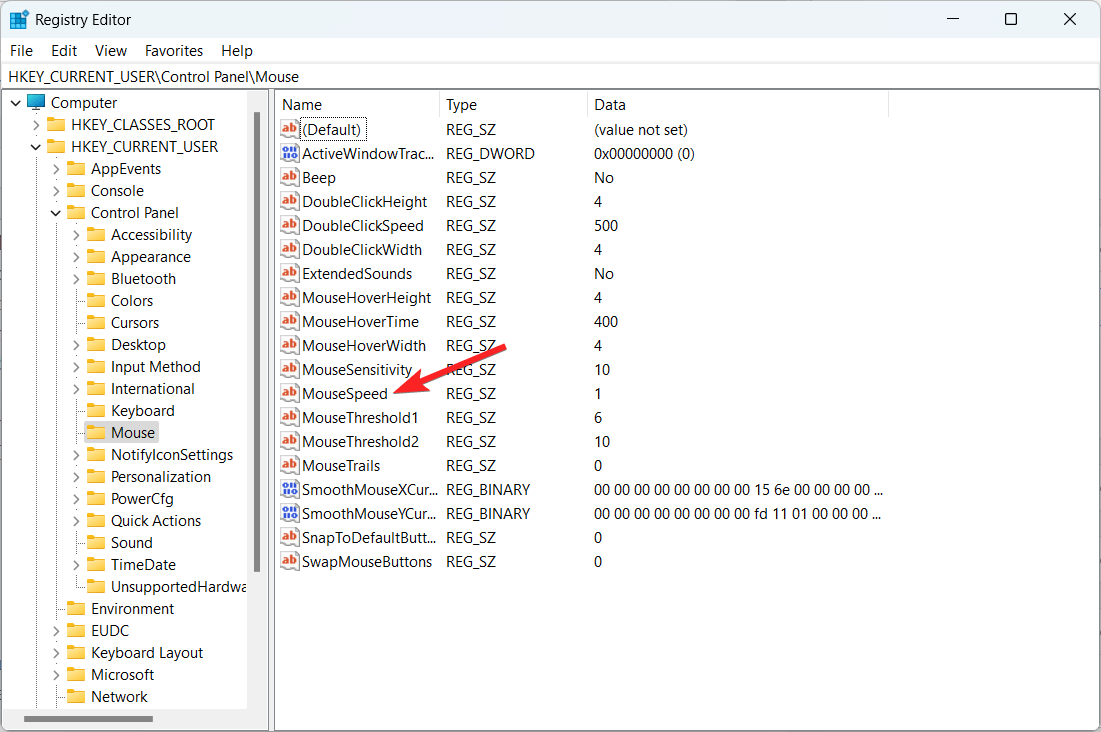The image size is (1101, 732).
Task: Sort values by Data column header
Action: click(737, 105)
